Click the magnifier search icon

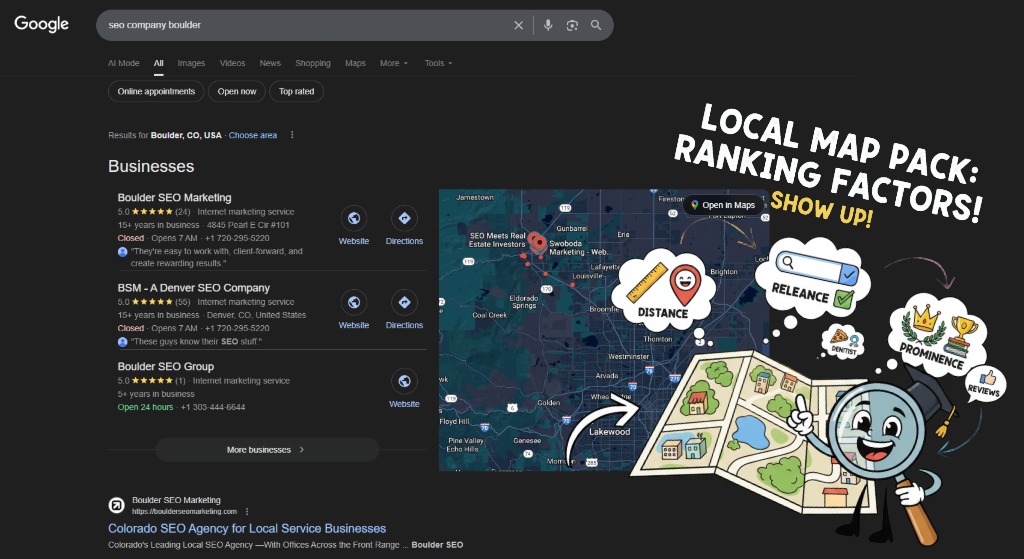pos(596,25)
